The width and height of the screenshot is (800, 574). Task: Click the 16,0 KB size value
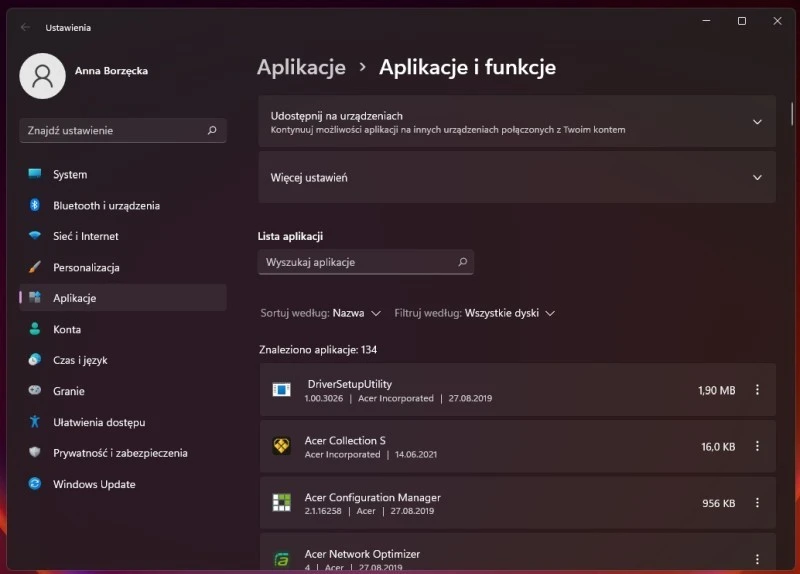[718, 446]
